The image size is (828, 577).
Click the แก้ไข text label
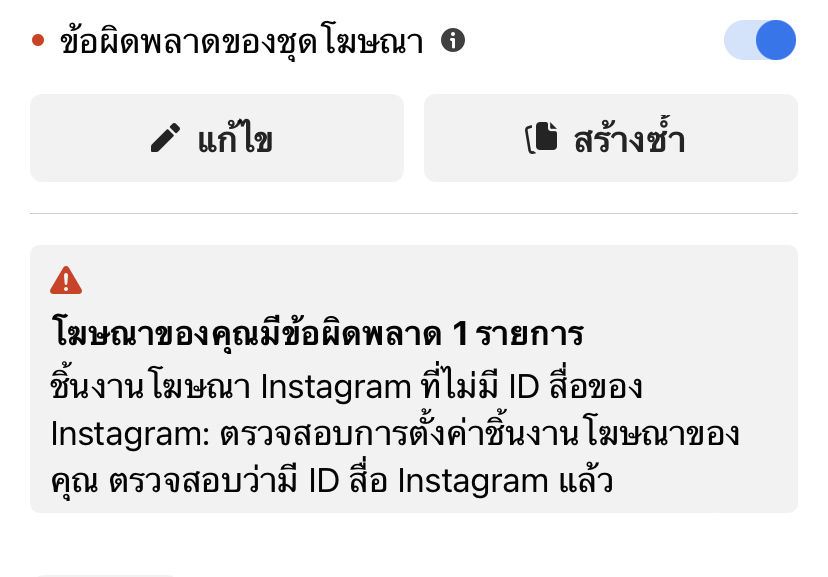tap(236, 138)
